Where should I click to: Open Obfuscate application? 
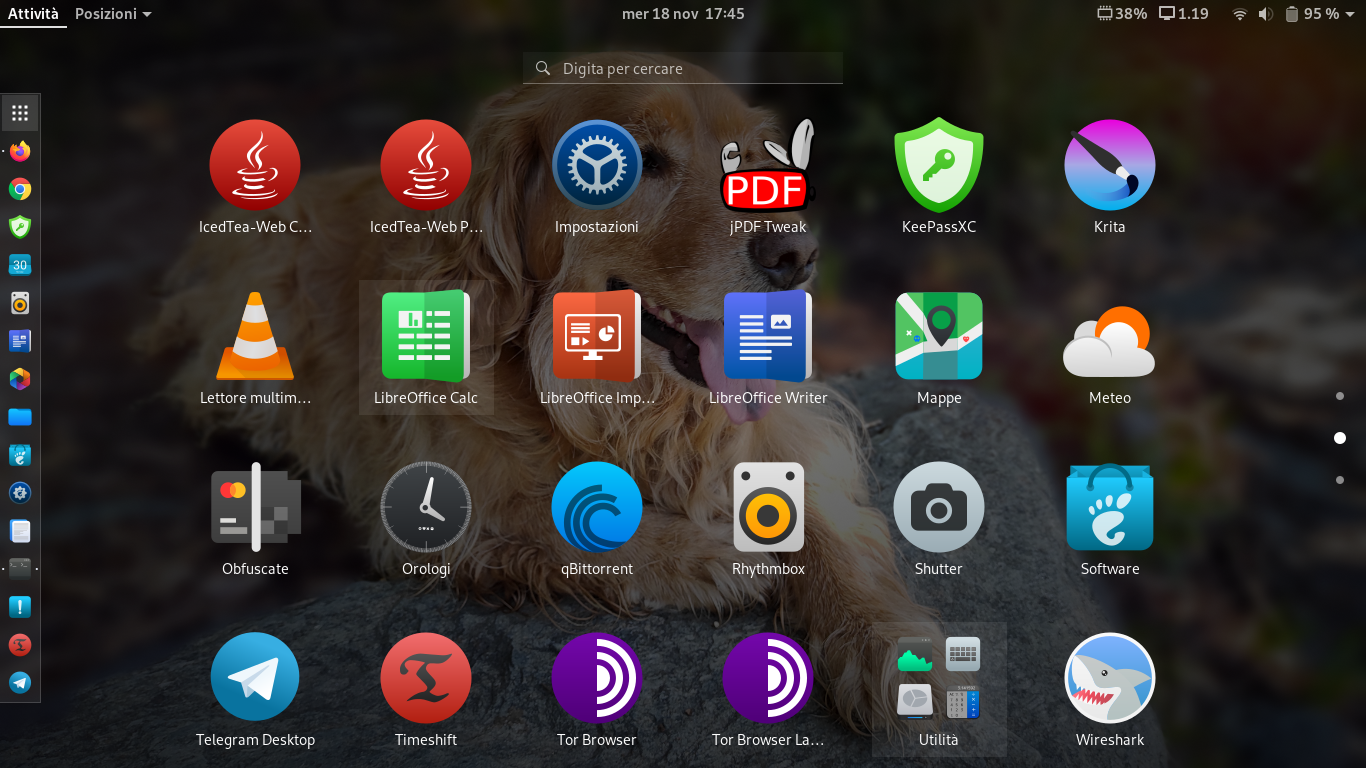pos(255,507)
